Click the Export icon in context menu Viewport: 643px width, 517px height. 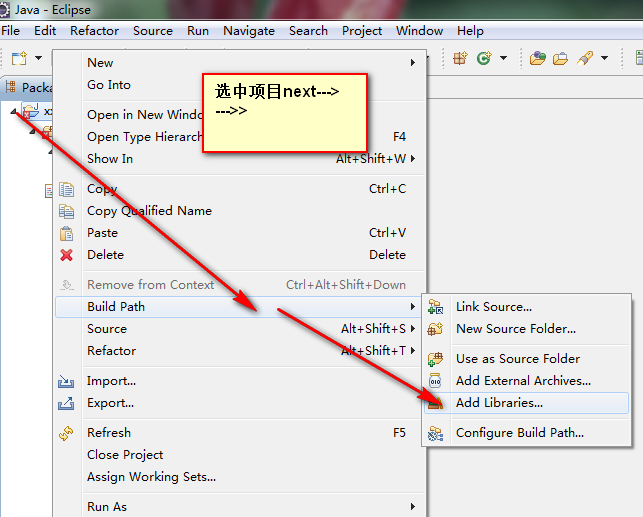pyautogui.click(x=66, y=403)
